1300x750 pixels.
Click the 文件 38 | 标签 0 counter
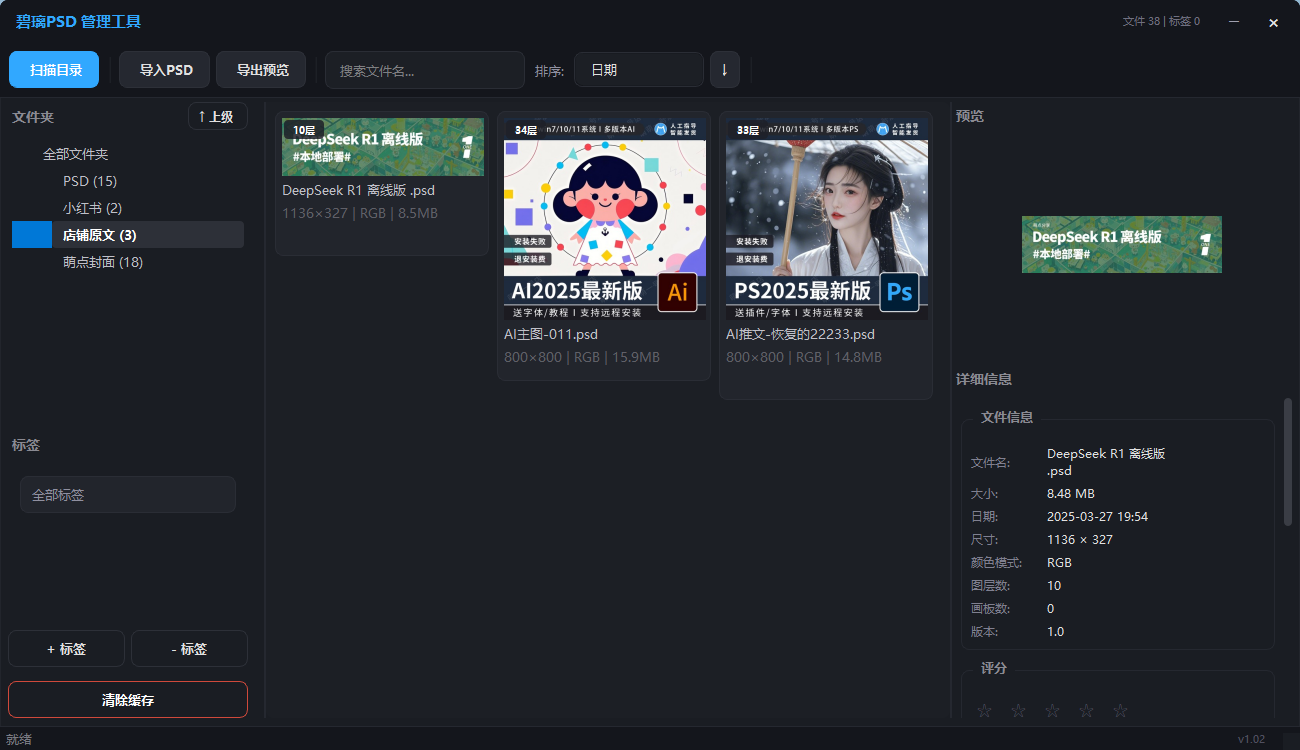coord(1161,21)
